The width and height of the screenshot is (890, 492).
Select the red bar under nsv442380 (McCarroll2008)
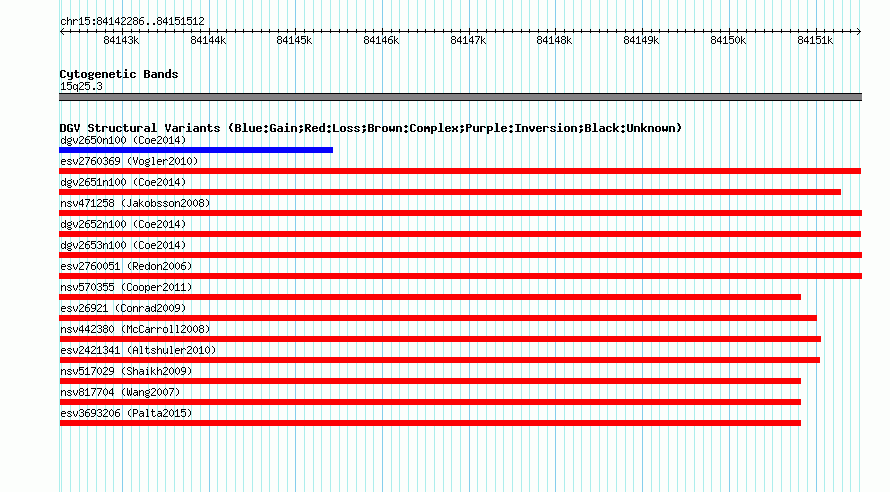click(x=440, y=339)
